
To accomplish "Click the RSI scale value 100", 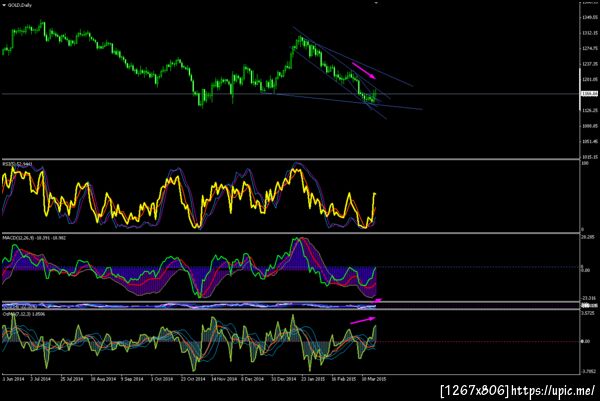I will click(585, 163).
